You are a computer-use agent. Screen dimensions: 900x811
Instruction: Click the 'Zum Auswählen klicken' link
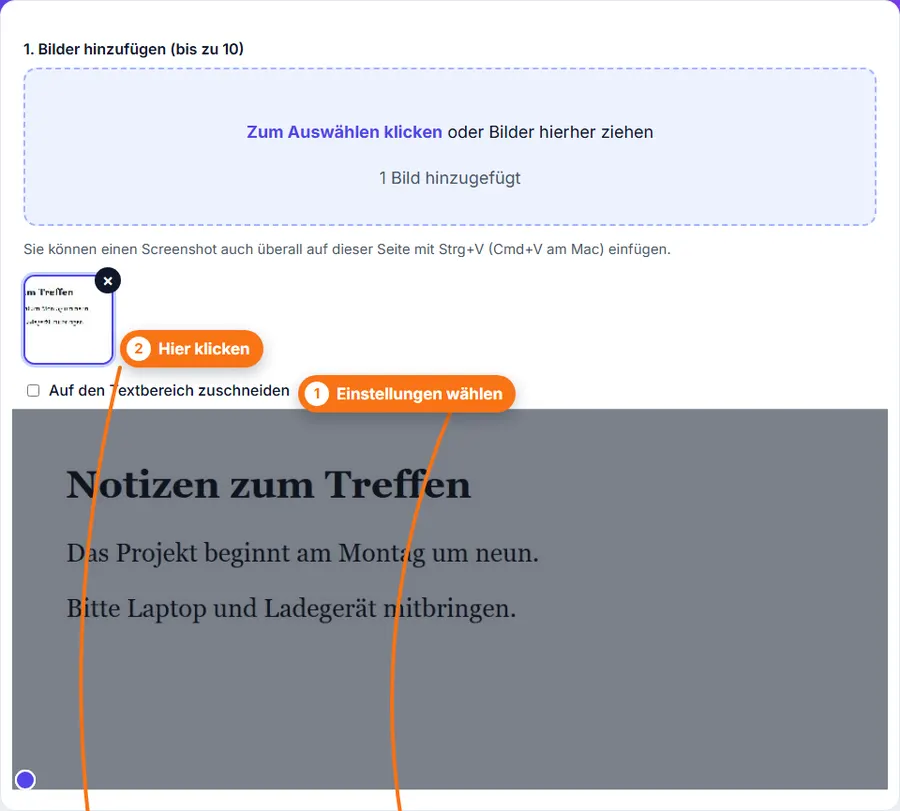click(344, 132)
